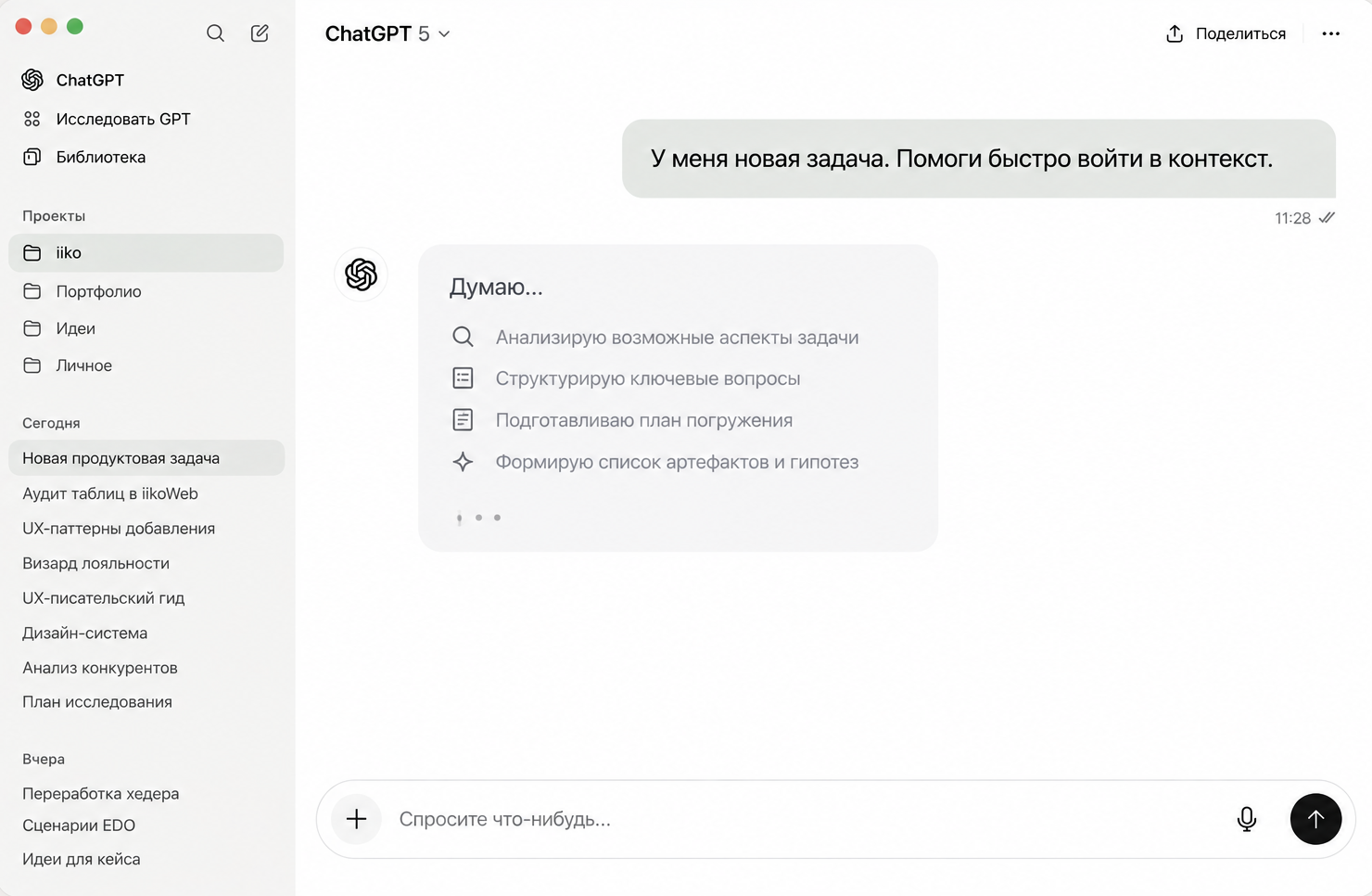Click sparkle icon beside Формирую список артефактов
The image size is (1372, 896).
click(x=463, y=462)
